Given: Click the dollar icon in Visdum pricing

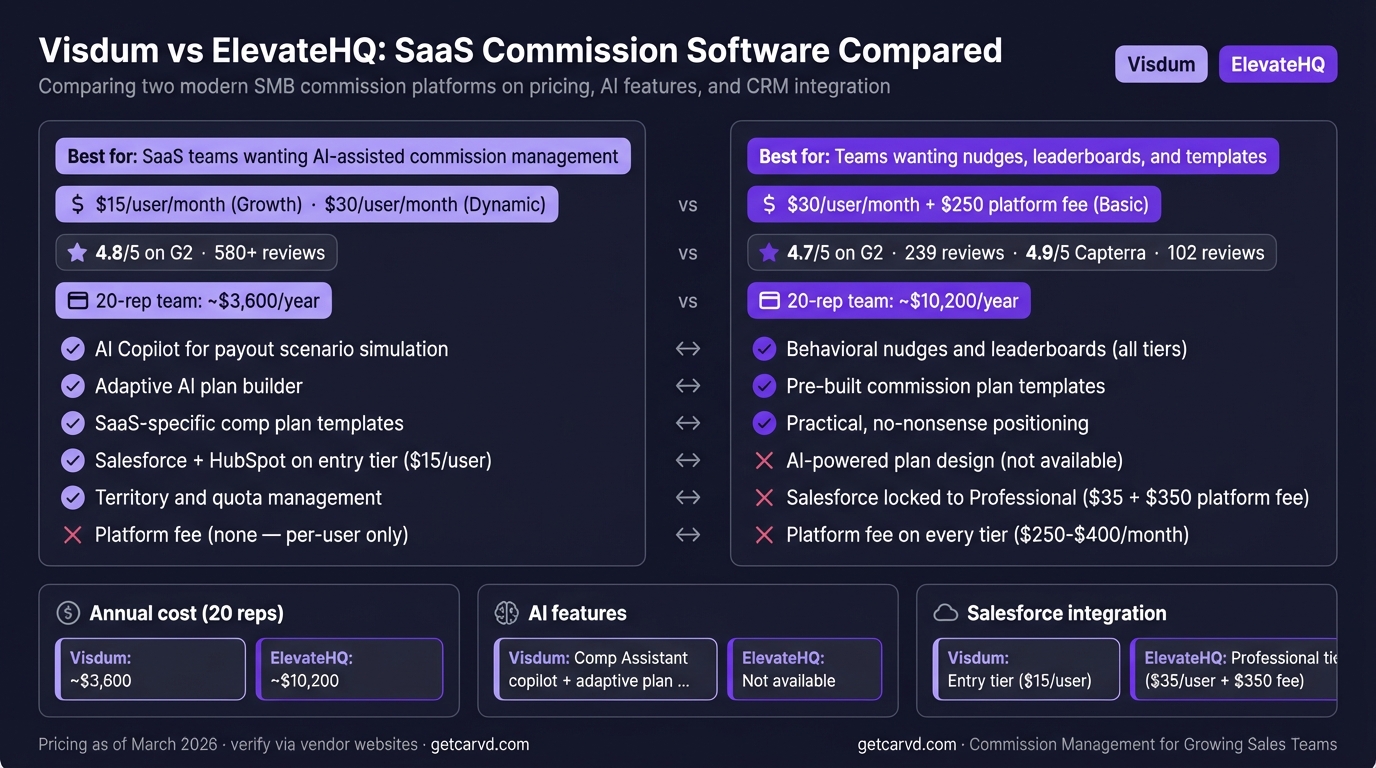Looking at the screenshot, I should click(77, 205).
